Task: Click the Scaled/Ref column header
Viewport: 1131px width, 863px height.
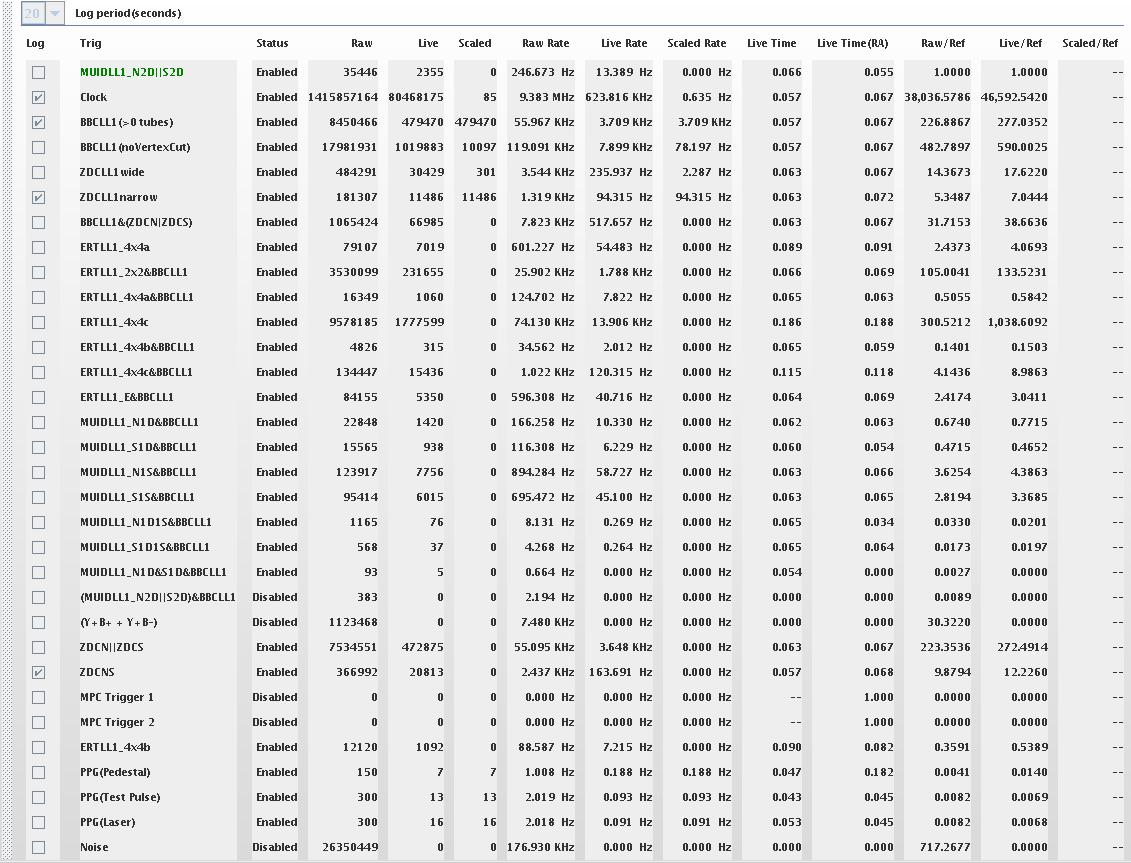Action: click(x=1090, y=43)
